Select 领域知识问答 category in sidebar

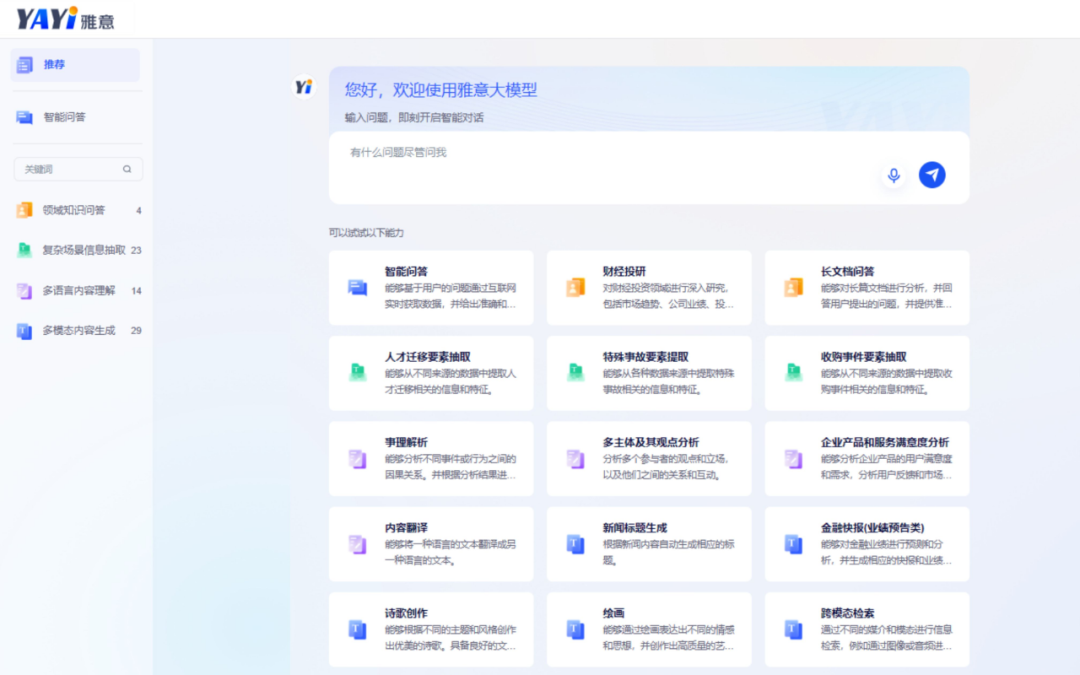(79, 210)
